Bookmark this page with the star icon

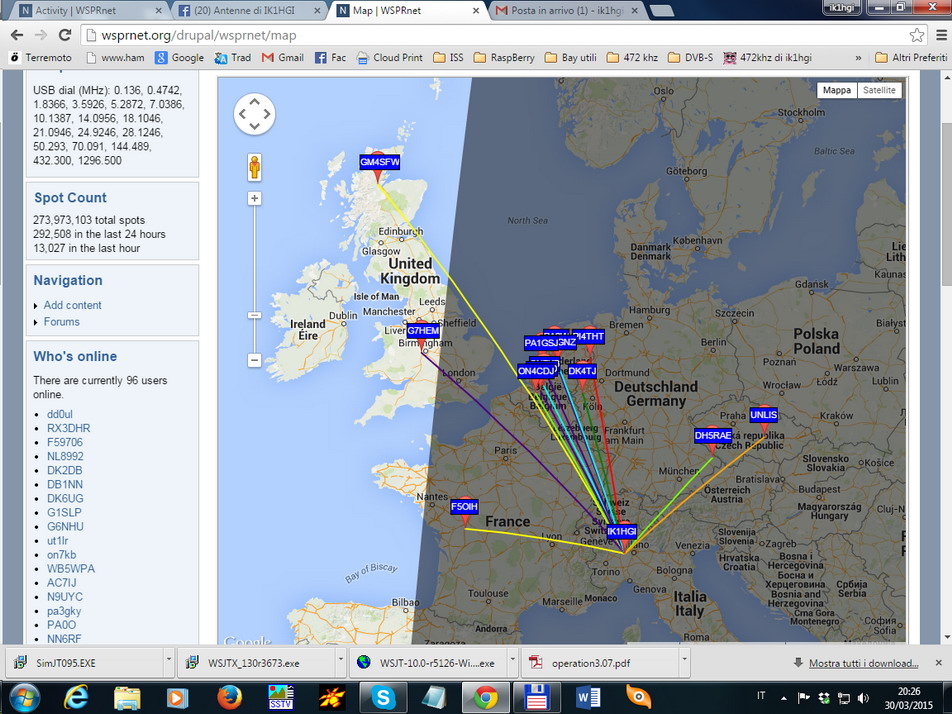click(917, 35)
